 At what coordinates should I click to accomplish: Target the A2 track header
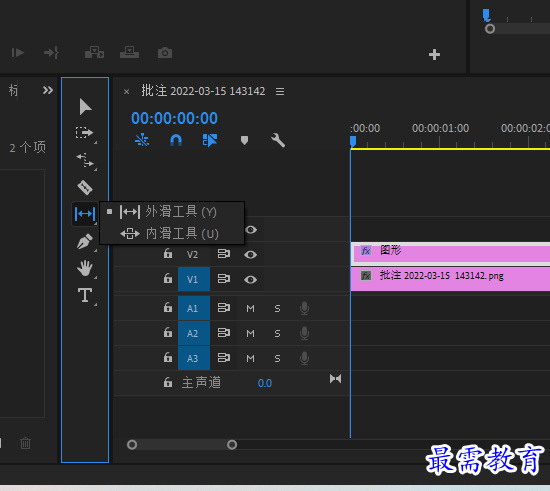click(x=194, y=333)
